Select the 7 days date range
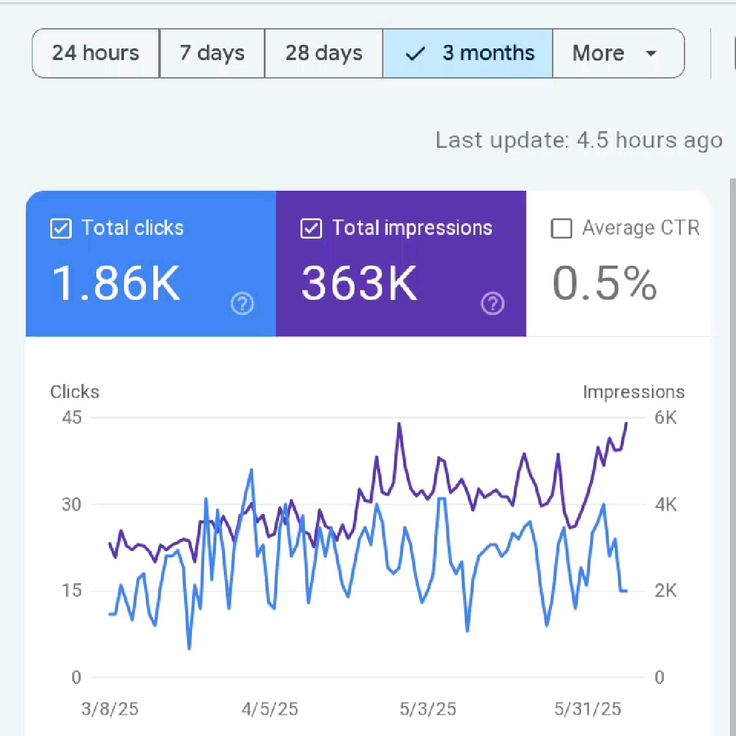 point(212,53)
